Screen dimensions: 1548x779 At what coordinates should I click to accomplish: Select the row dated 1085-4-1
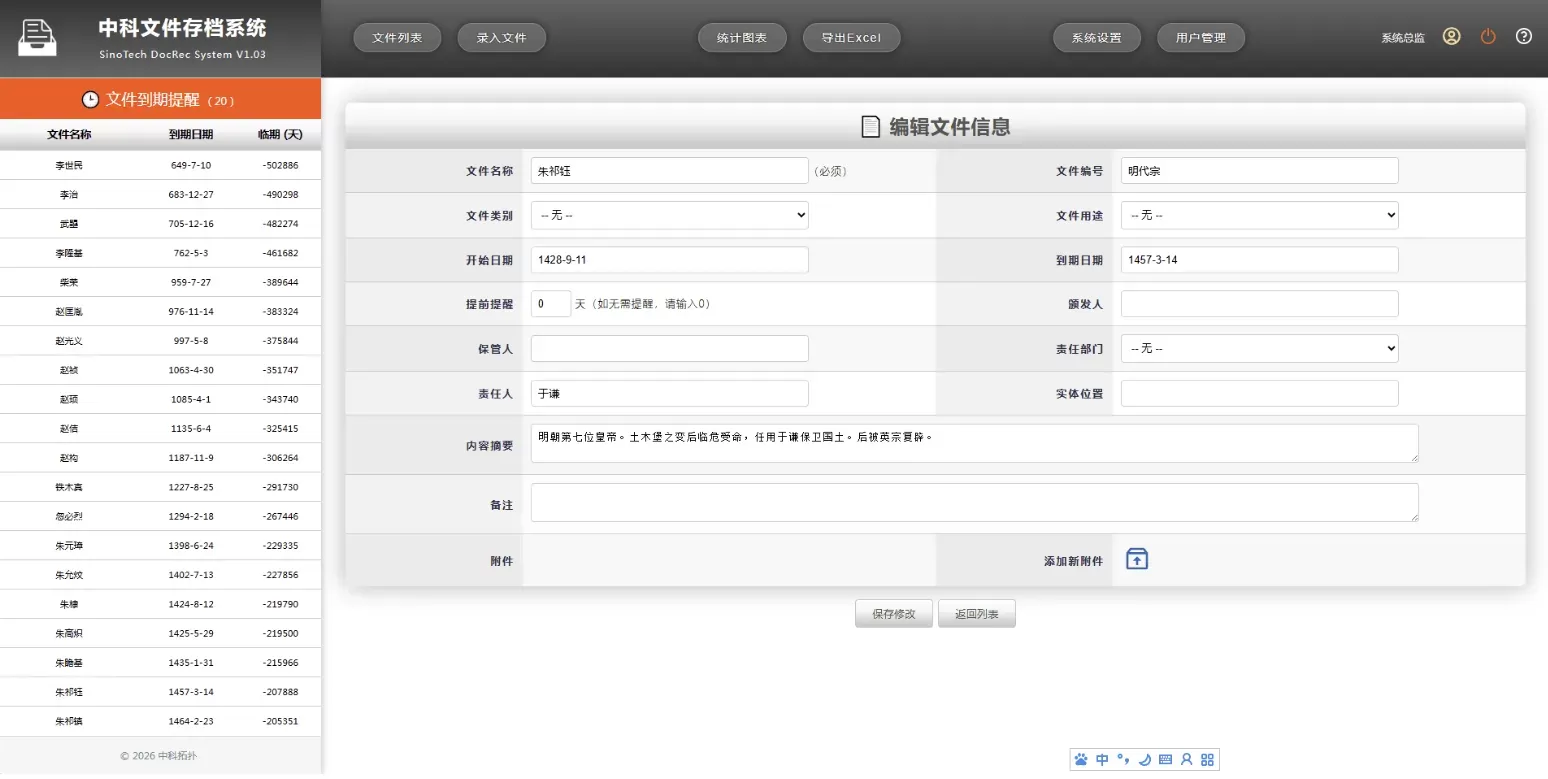pos(160,399)
